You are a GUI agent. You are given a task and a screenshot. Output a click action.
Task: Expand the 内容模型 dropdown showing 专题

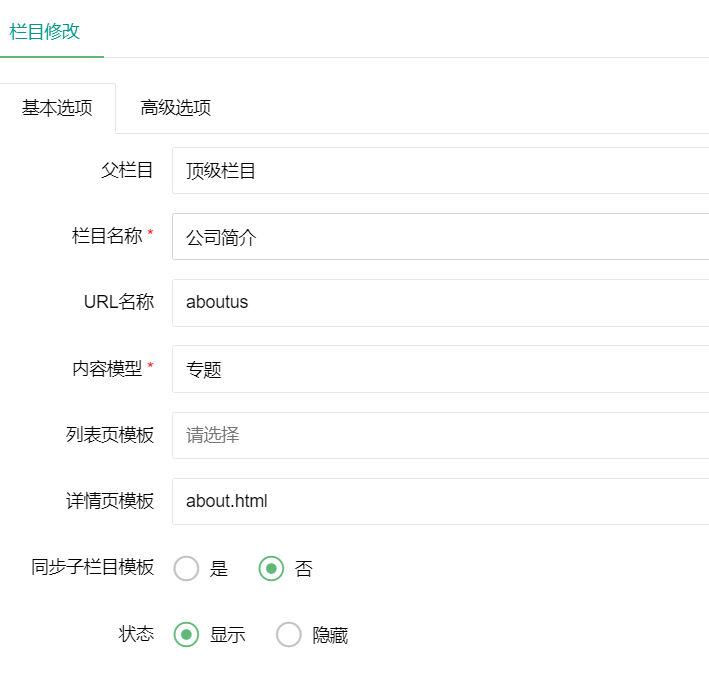(x=440, y=369)
